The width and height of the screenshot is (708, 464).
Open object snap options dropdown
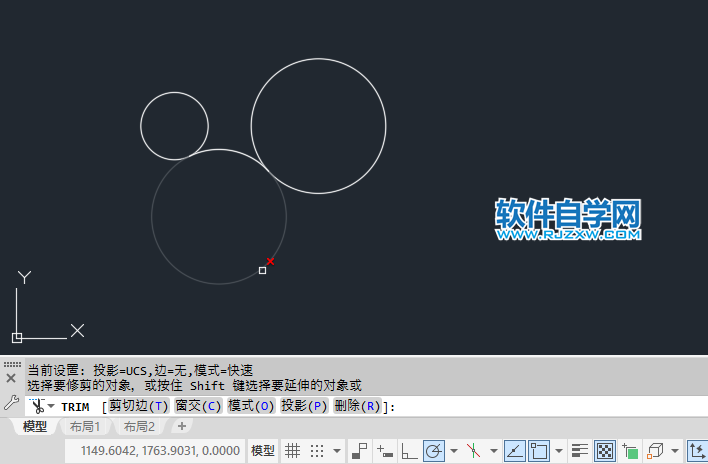pyautogui.click(x=559, y=450)
